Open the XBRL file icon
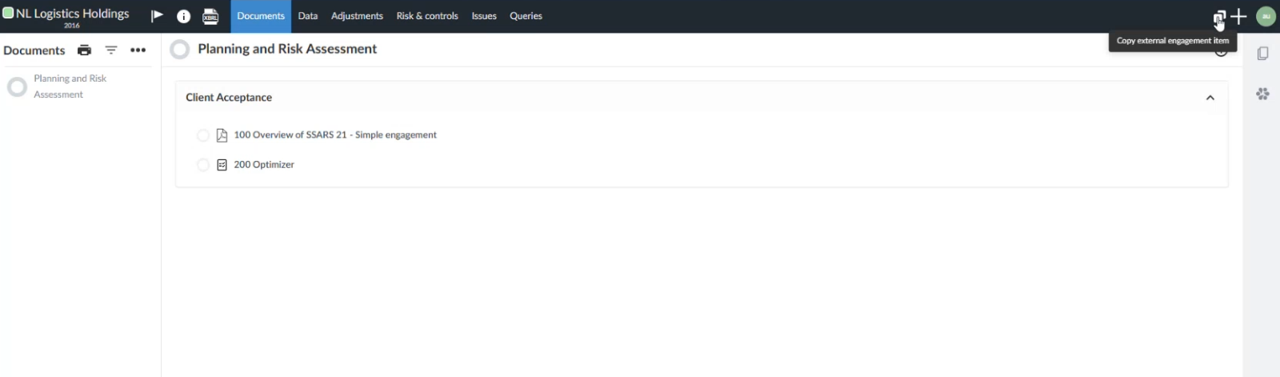The image size is (1280, 377). [211, 16]
